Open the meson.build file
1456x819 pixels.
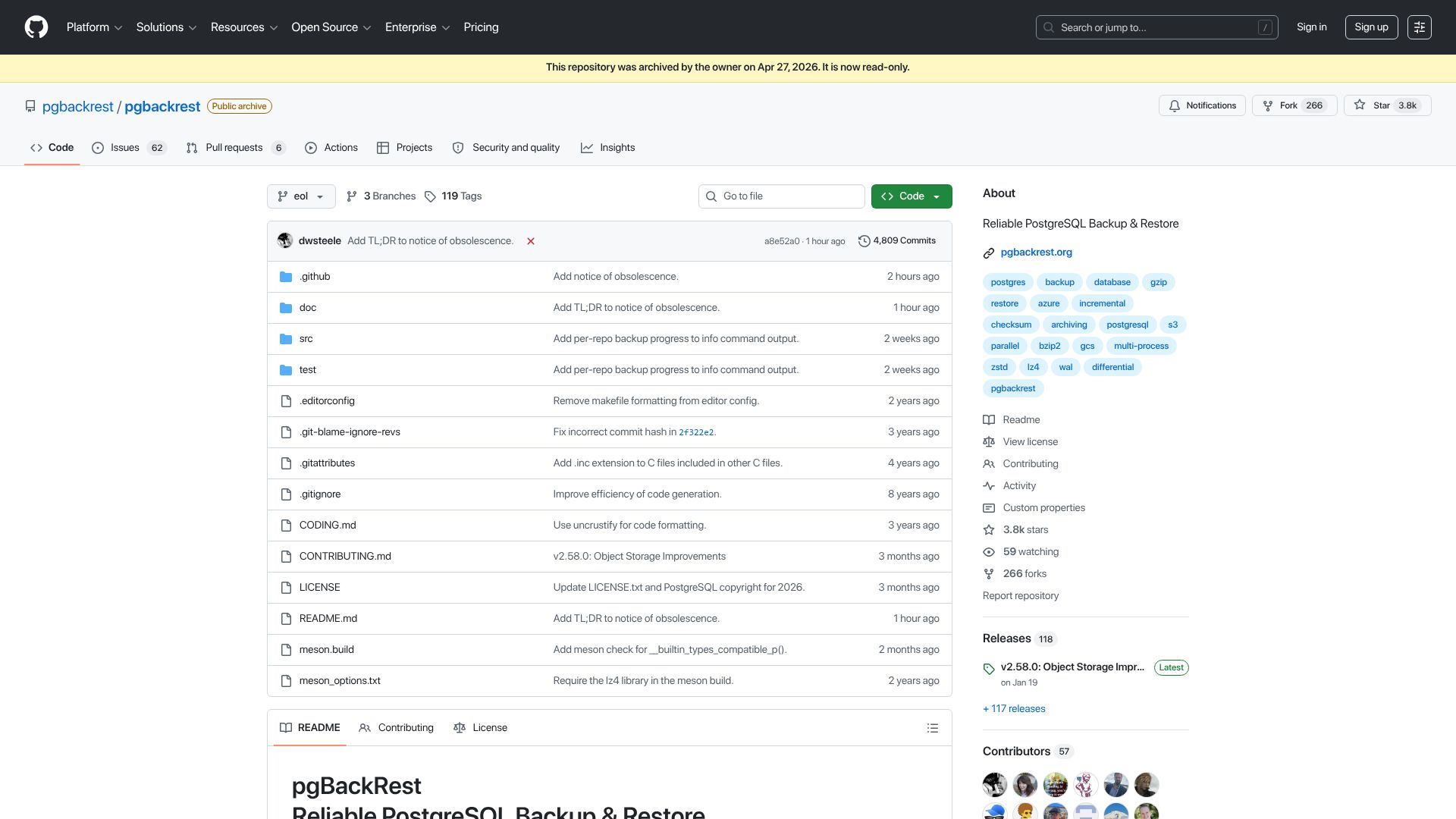coord(327,650)
